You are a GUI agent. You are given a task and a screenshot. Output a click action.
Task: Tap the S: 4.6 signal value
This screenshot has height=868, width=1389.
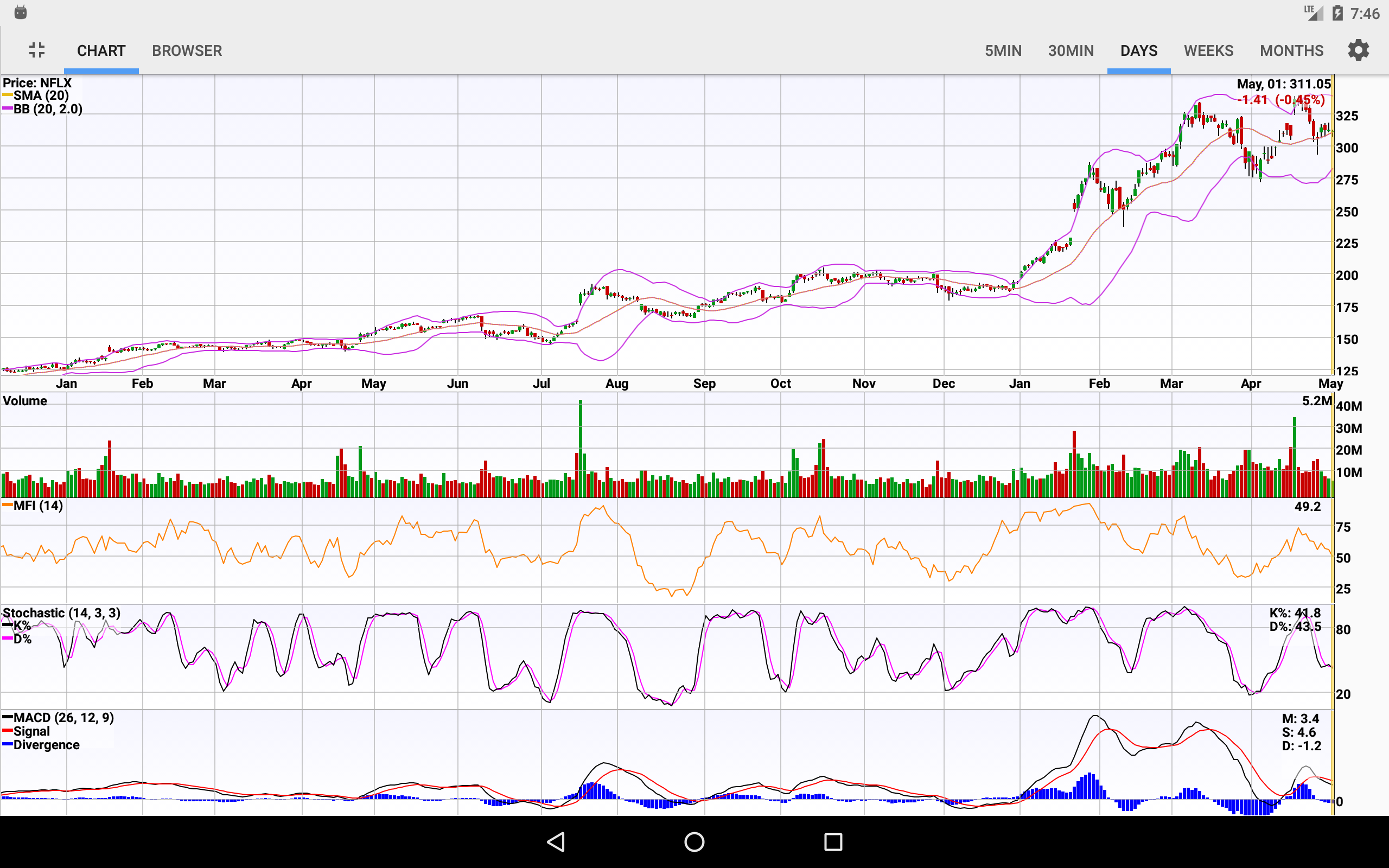point(1299,732)
